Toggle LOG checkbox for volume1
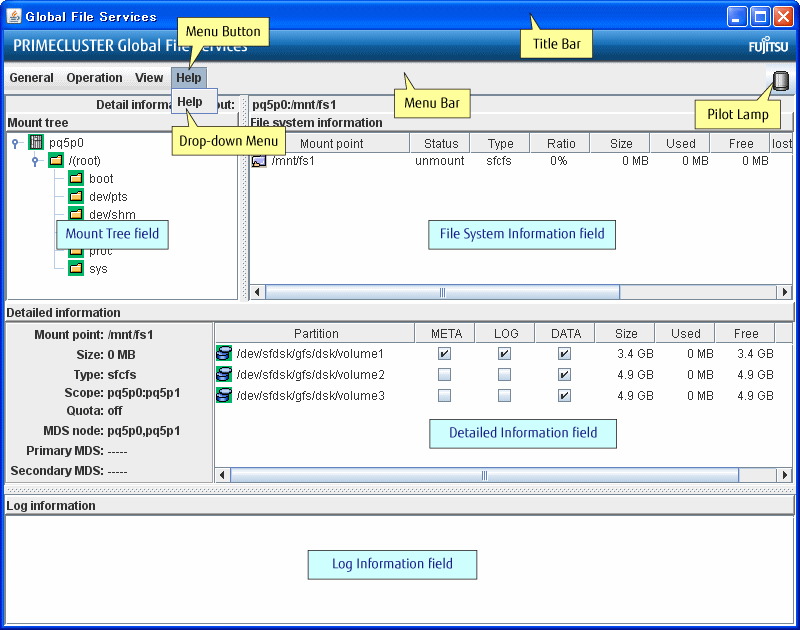The image size is (800, 630). [x=504, y=354]
